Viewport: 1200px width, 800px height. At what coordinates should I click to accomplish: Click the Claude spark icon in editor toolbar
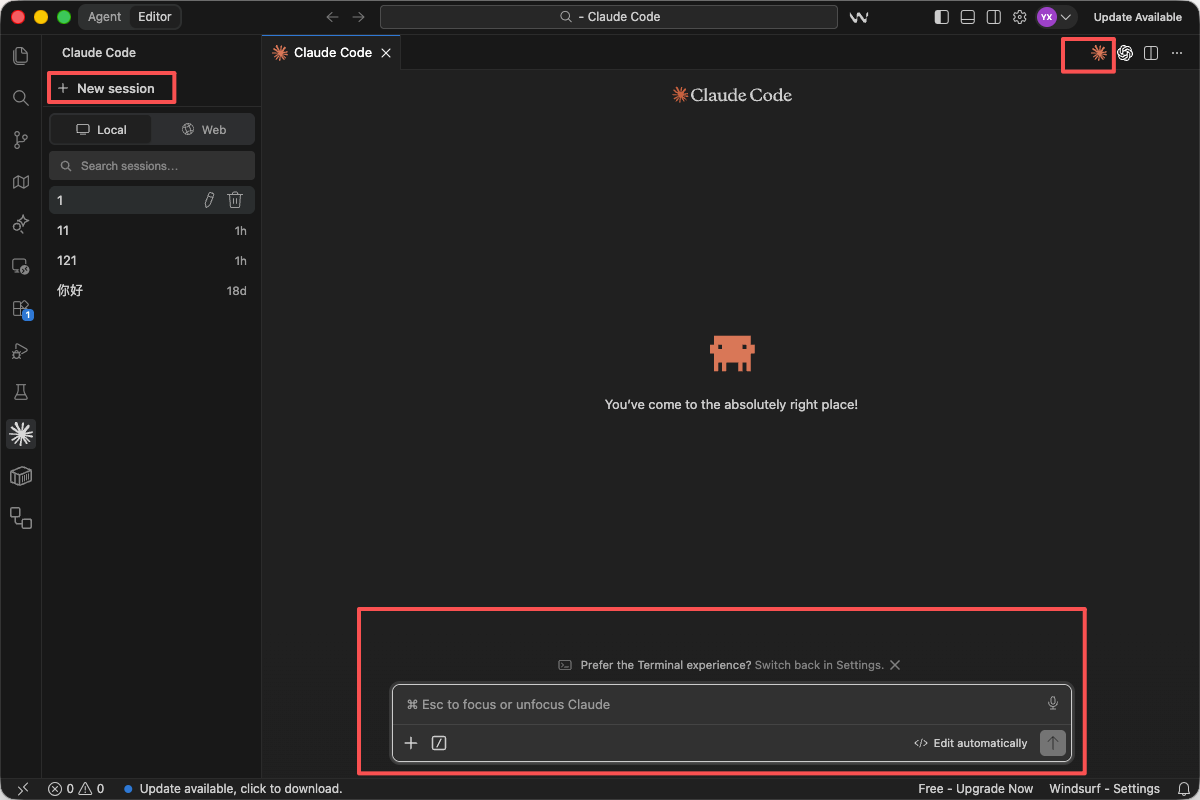[1099, 53]
